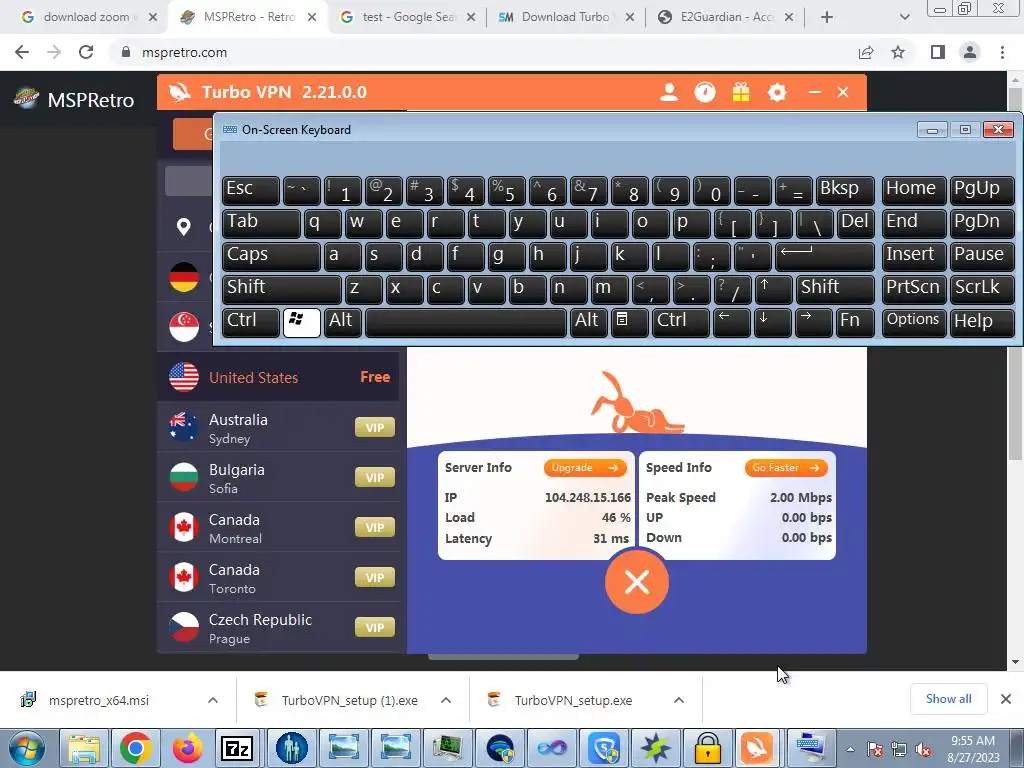This screenshot has height=768, width=1024.
Task: Open Chrome tab search dropdown
Action: (904, 17)
